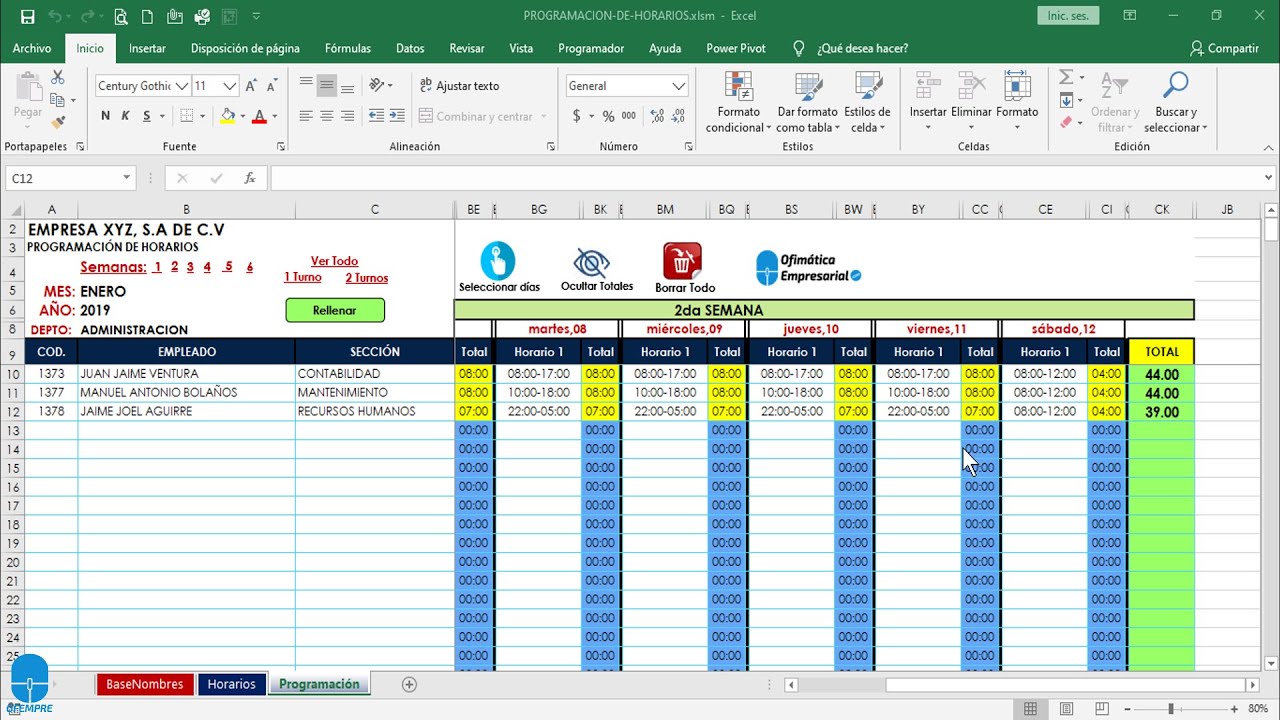Open Formato condicional icon in ribbon

coord(738,88)
